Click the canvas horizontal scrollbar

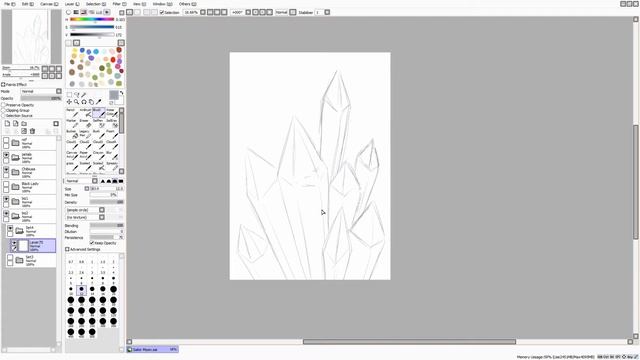(409, 342)
